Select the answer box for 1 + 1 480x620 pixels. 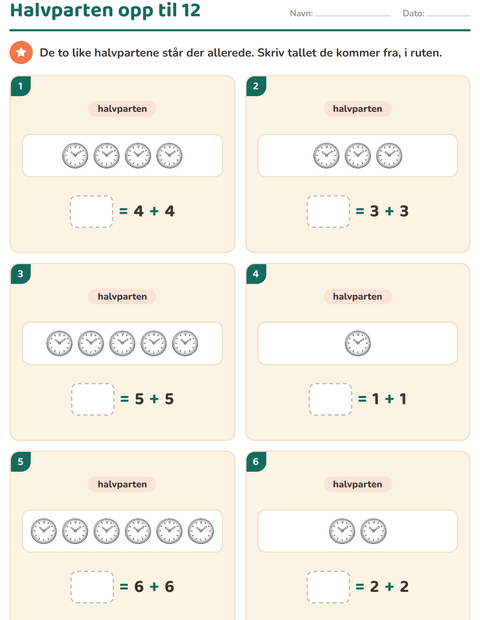(x=330, y=399)
